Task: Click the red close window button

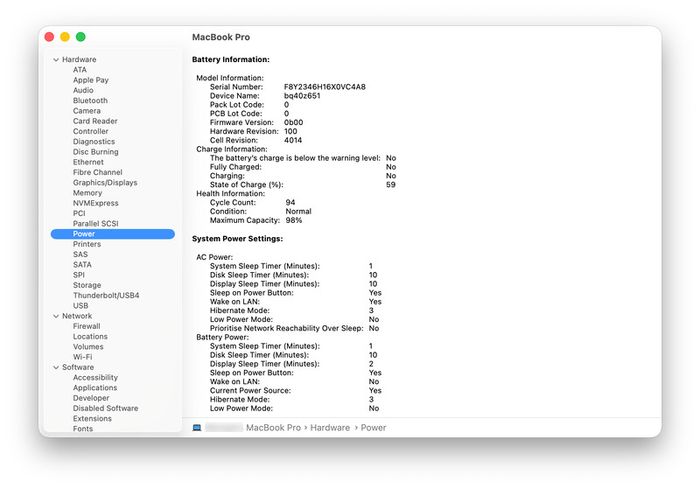Action: click(x=50, y=37)
